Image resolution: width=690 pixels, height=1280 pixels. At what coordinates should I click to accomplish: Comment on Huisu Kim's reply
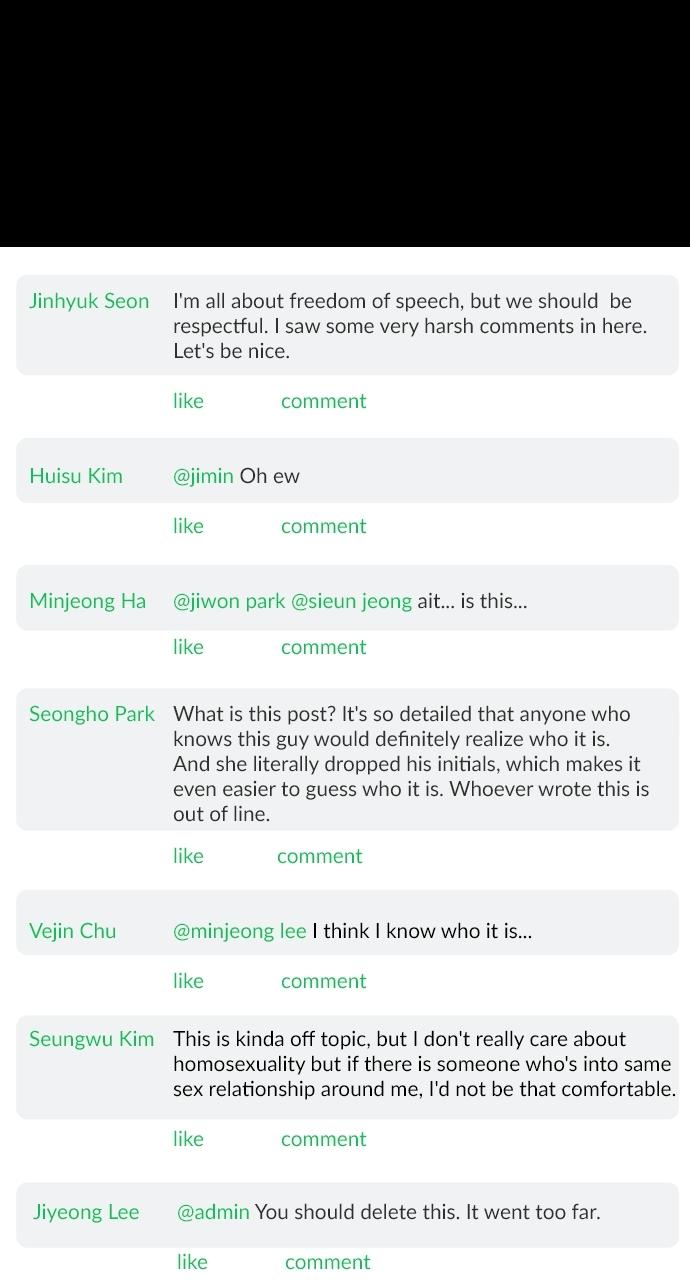323,526
